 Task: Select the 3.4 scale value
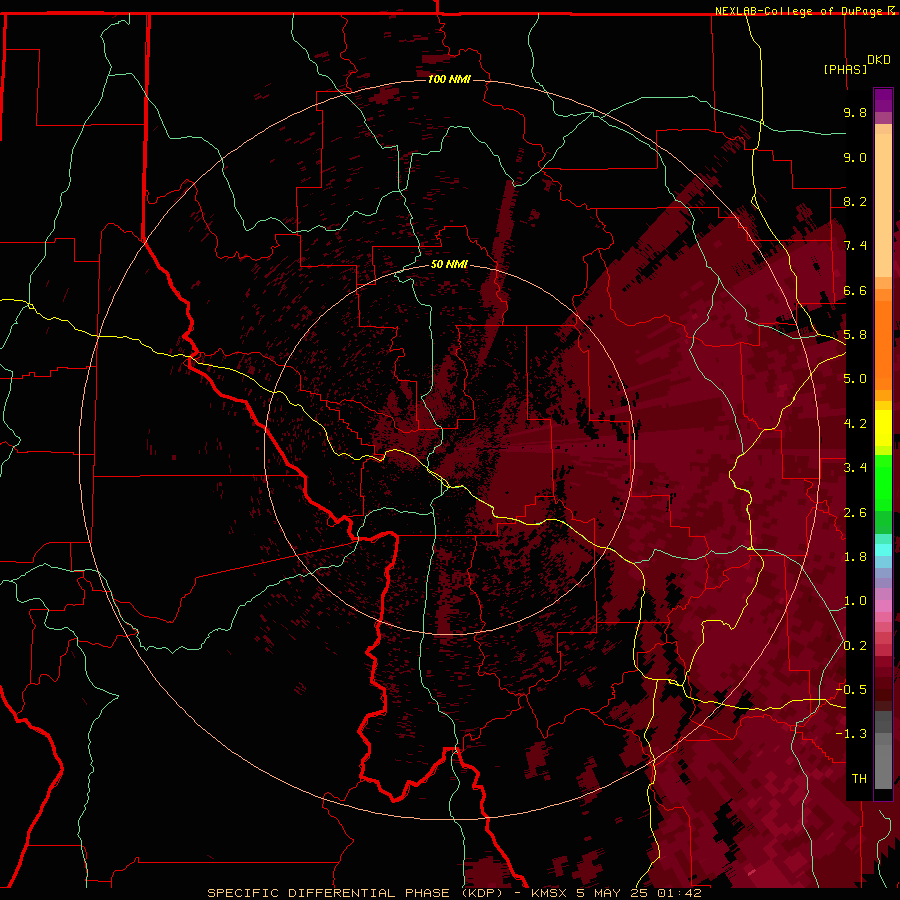[855, 468]
